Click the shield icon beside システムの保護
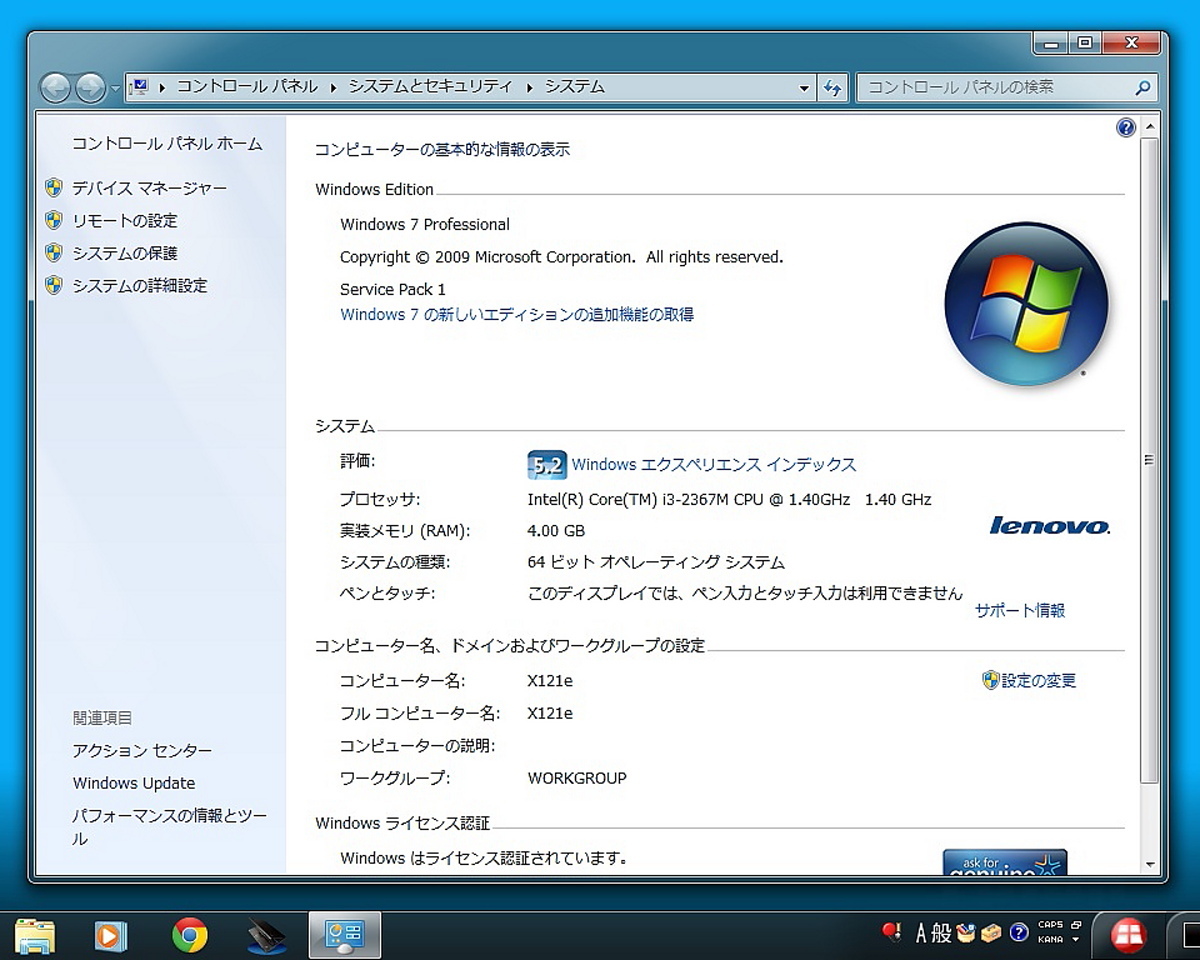 tap(54, 253)
